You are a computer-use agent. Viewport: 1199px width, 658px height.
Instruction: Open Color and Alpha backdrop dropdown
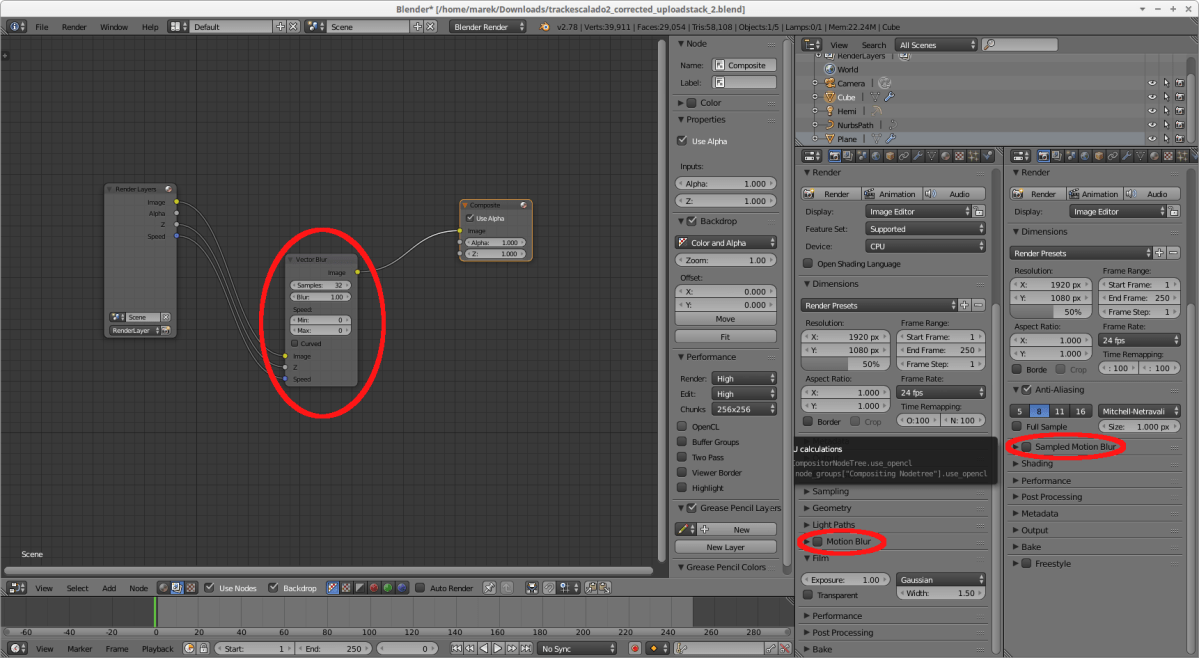coord(726,242)
